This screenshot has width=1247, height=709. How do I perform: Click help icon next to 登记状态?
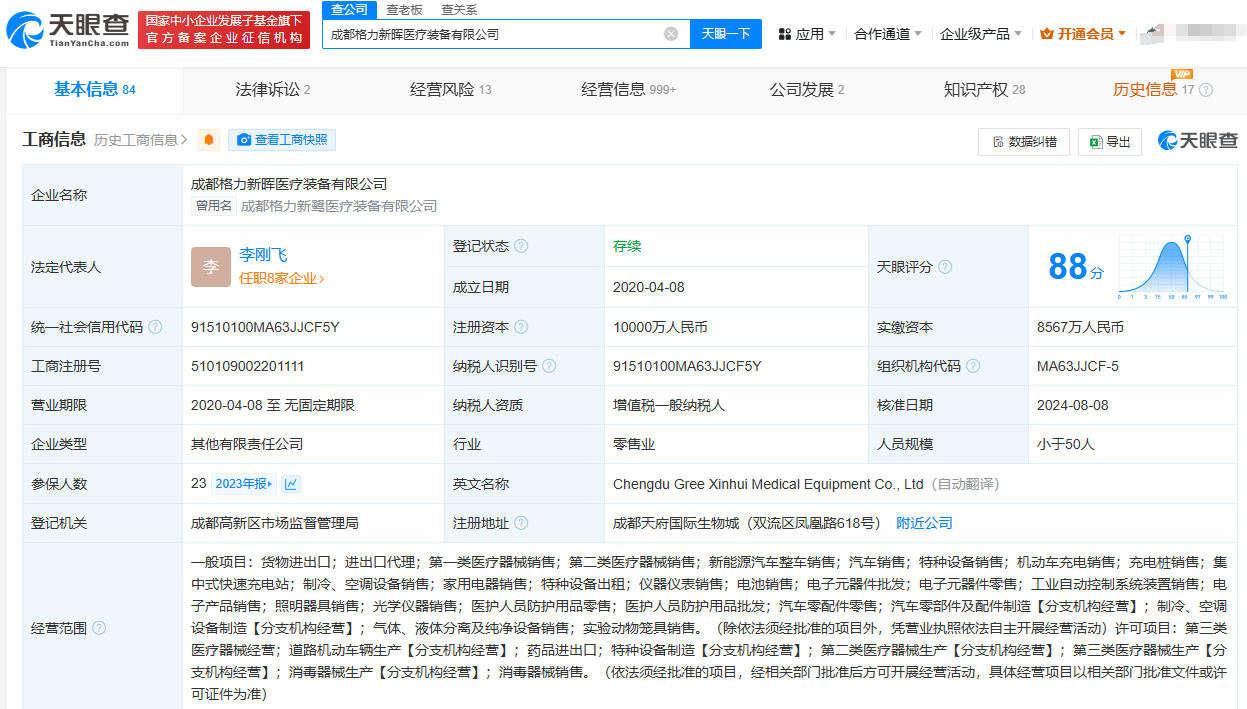tap(521, 246)
